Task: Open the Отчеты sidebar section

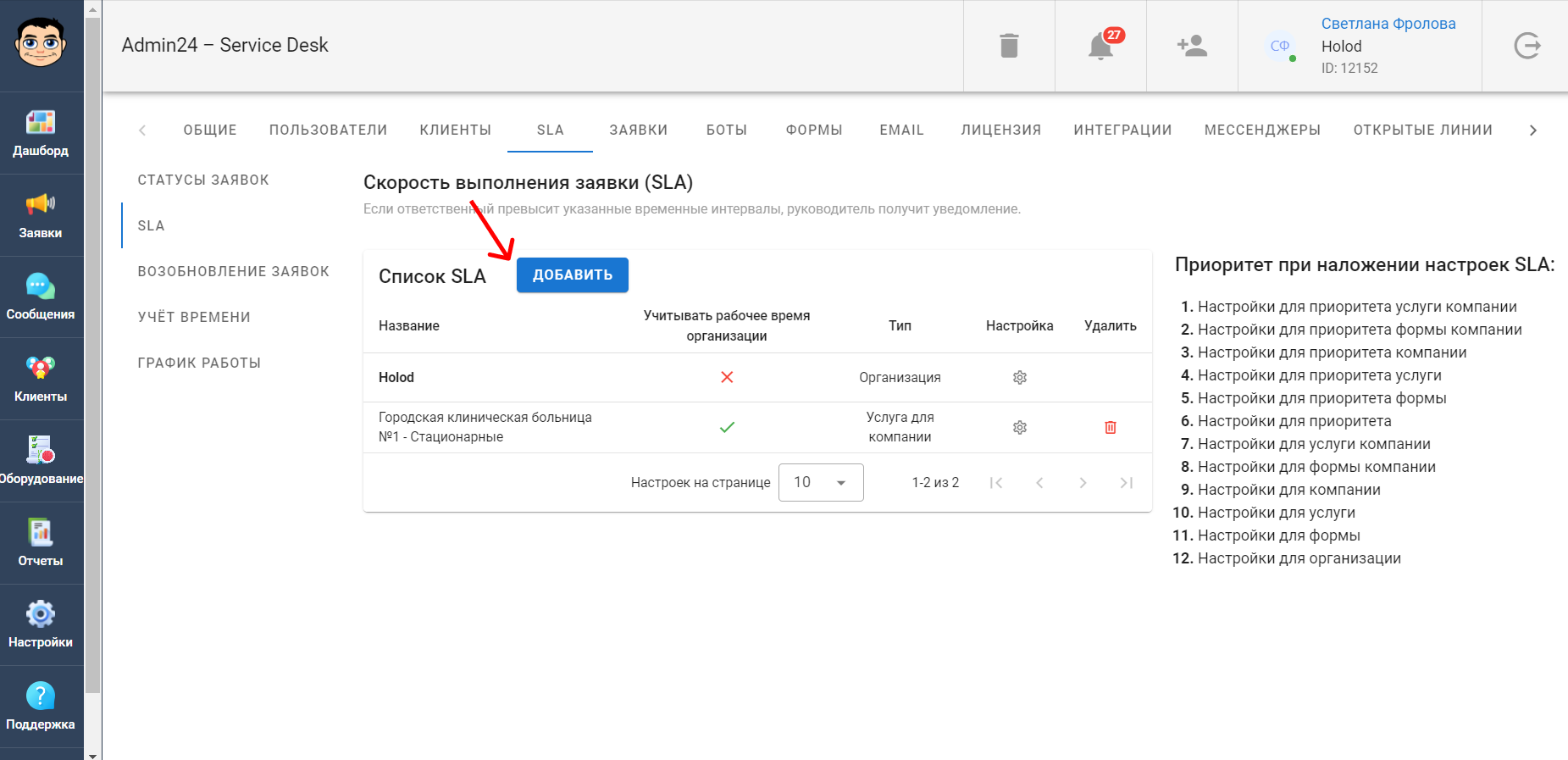Action: coord(41,543)
